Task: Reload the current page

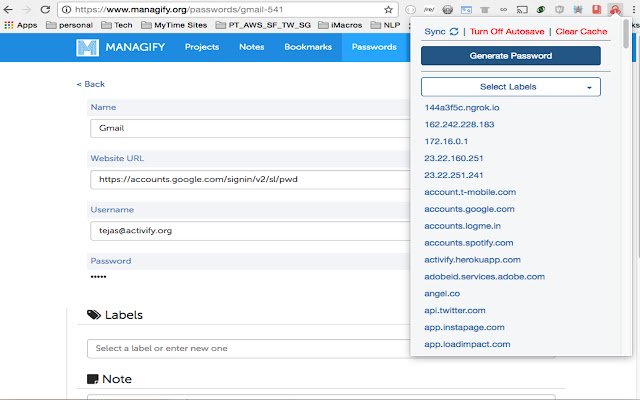Action: pos(45,9)
